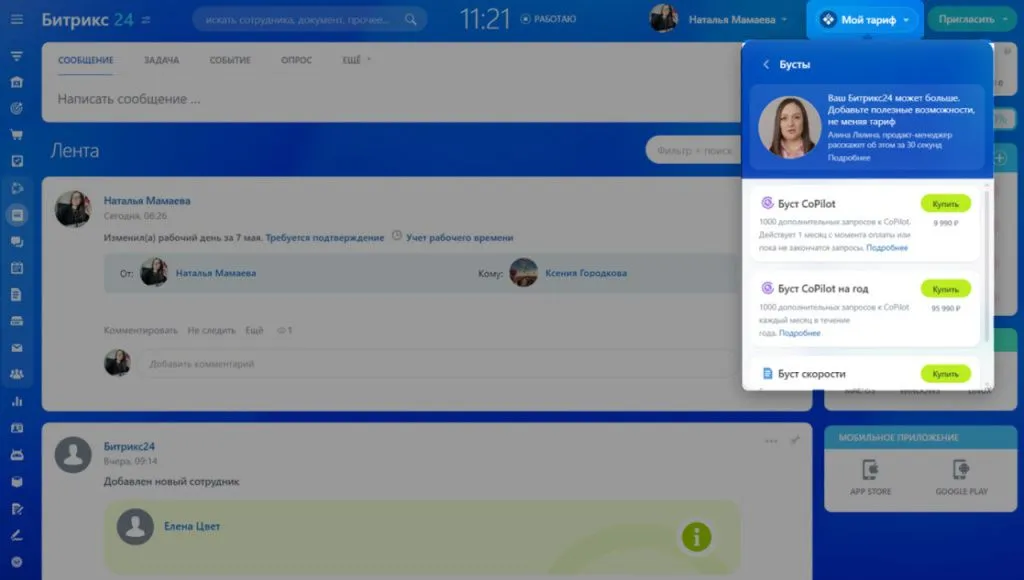Click the Google Play download icon
1024x580 pixels.
tap(960, 471)
